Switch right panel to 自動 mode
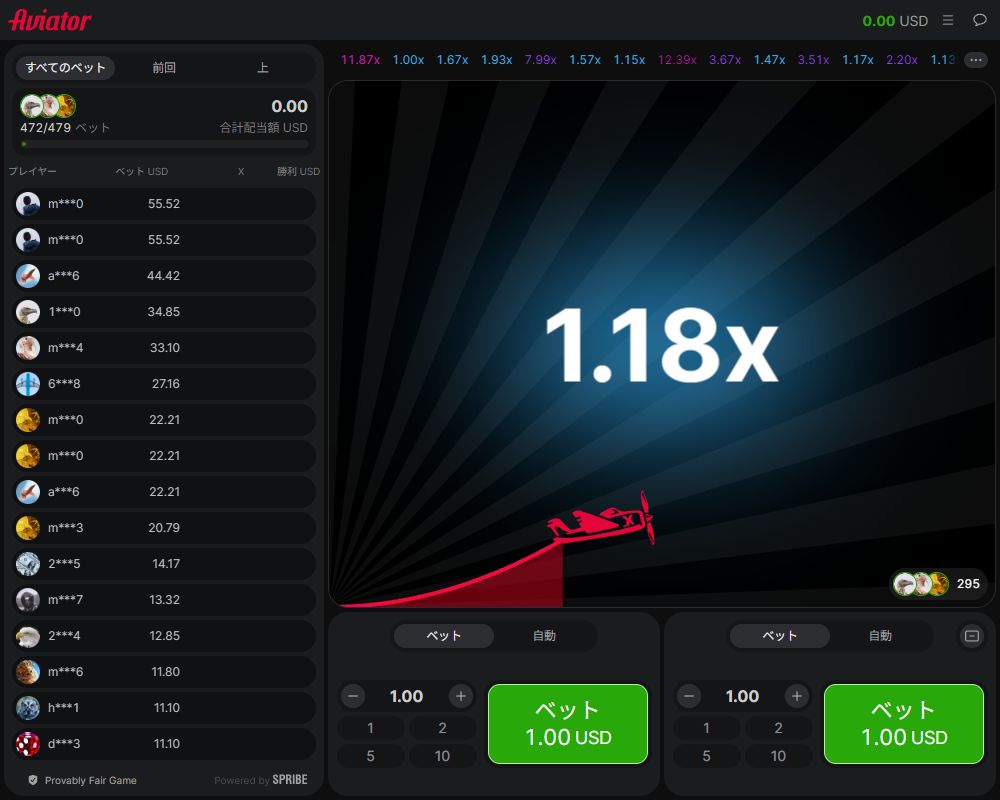 tap(880, 636)
